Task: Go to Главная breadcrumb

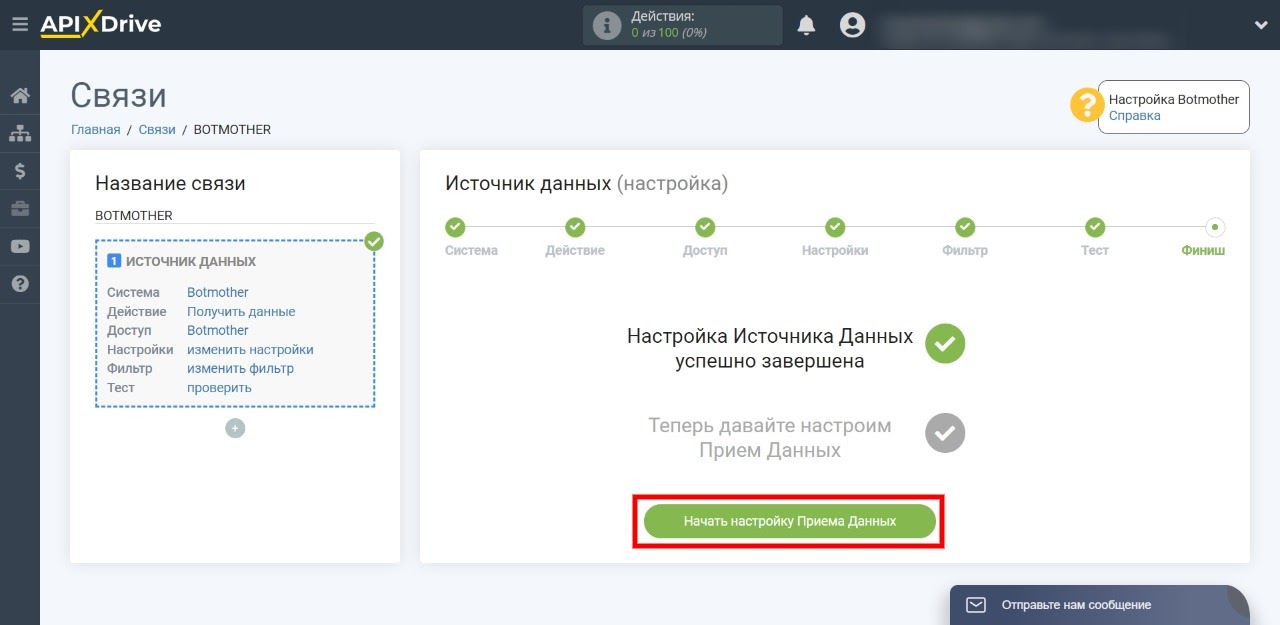Action: point(95,130)
